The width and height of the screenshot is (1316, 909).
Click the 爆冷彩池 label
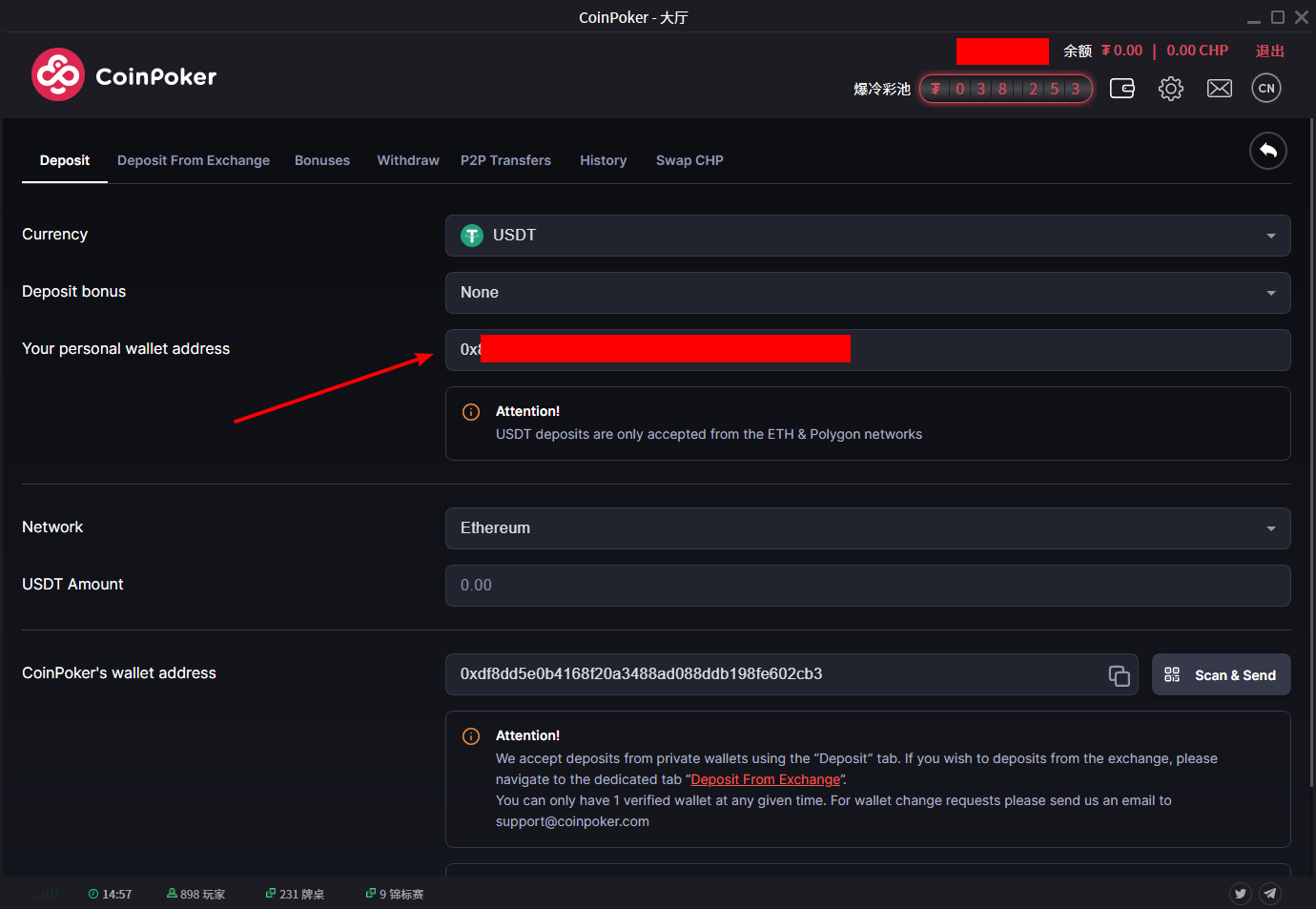point(882,89)
